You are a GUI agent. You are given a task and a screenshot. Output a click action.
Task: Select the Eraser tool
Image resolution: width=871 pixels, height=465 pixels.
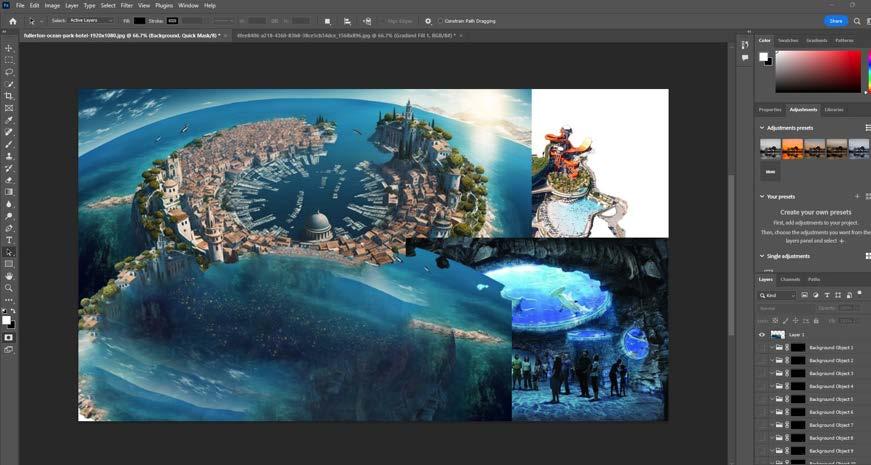(x=9, y=180)
